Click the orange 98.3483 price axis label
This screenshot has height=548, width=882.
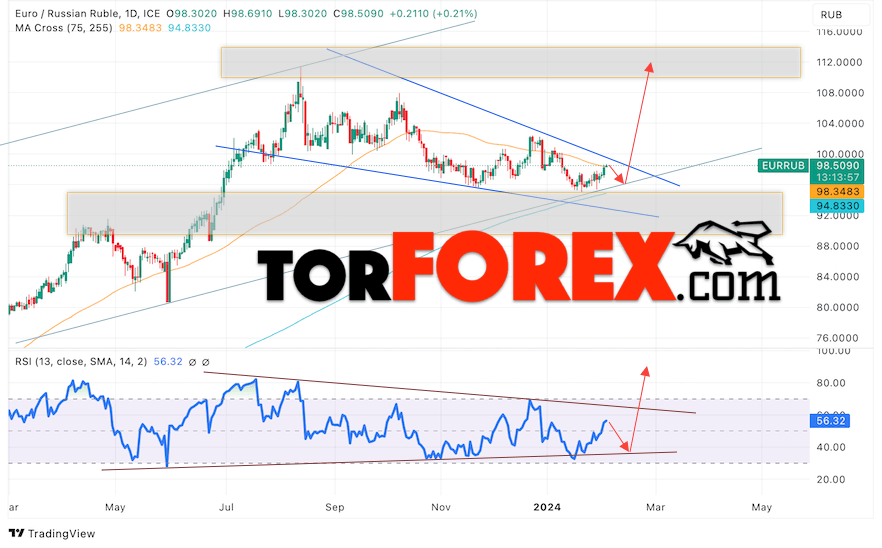click(x=838, y=192)
